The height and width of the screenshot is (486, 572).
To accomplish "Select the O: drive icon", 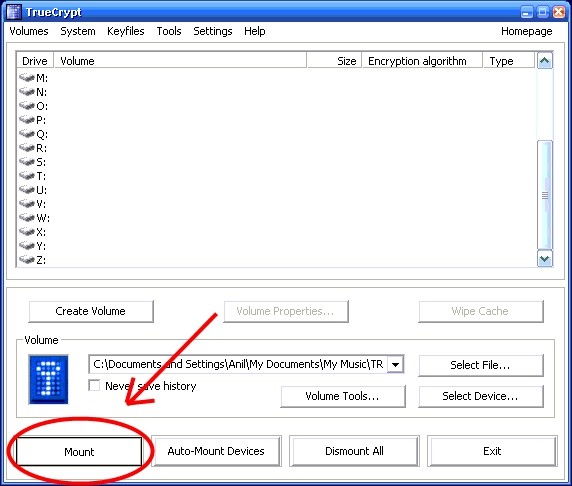I will [x=27, y=106].
